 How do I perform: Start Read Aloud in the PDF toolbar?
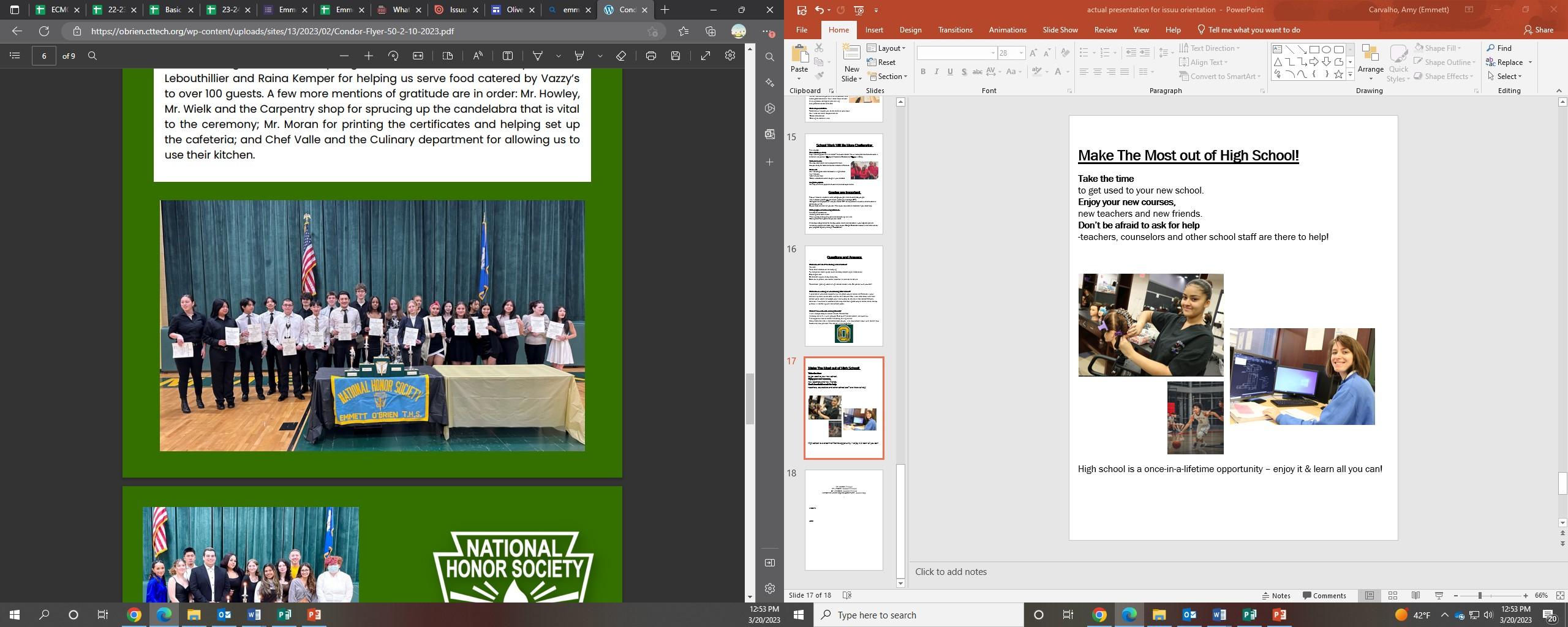pos(478,56)
